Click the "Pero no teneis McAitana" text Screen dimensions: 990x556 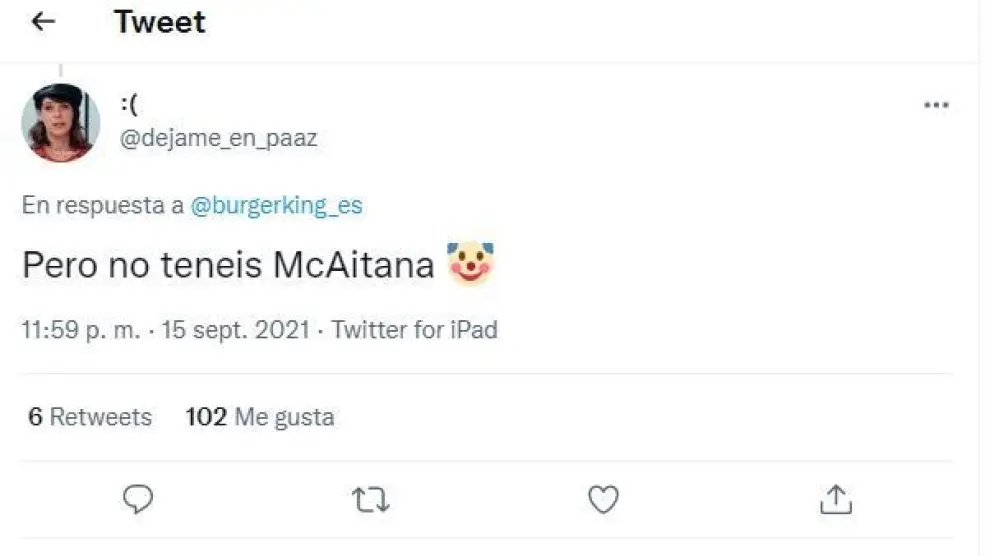coord(228,265)
